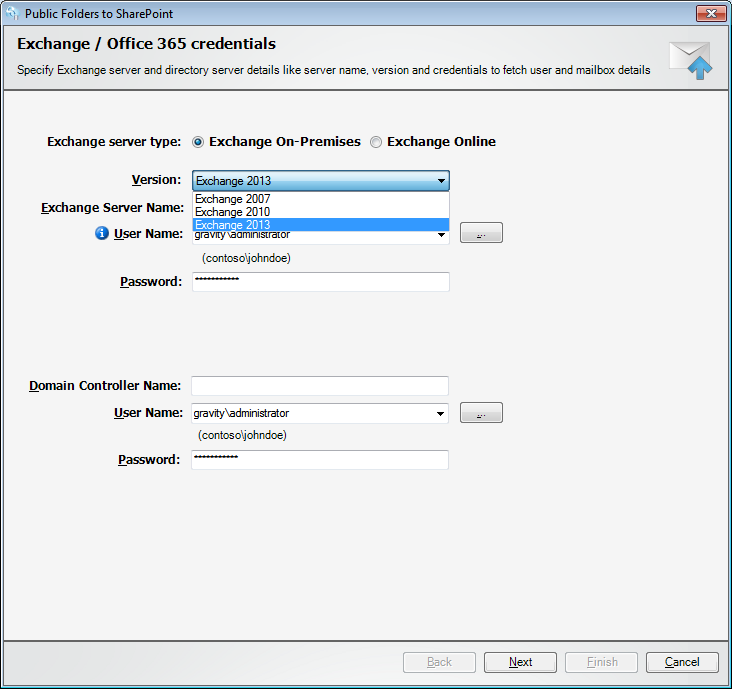The width and height of the screenshot is (732, 689).
Task: Expand the Exchange server User Name dropdown
Action: (x=441, y=235)
